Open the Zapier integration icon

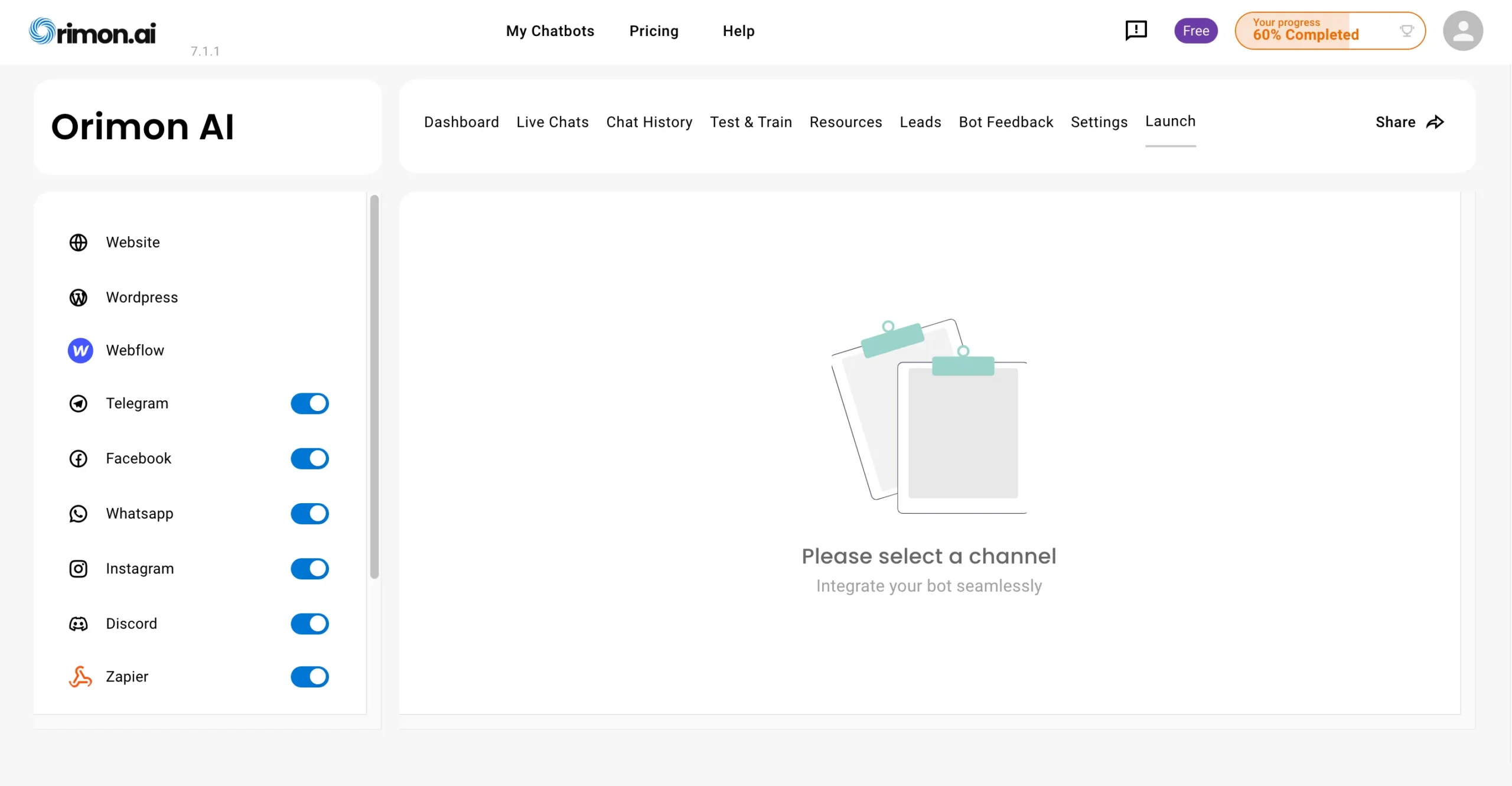(x=80, y=677)
